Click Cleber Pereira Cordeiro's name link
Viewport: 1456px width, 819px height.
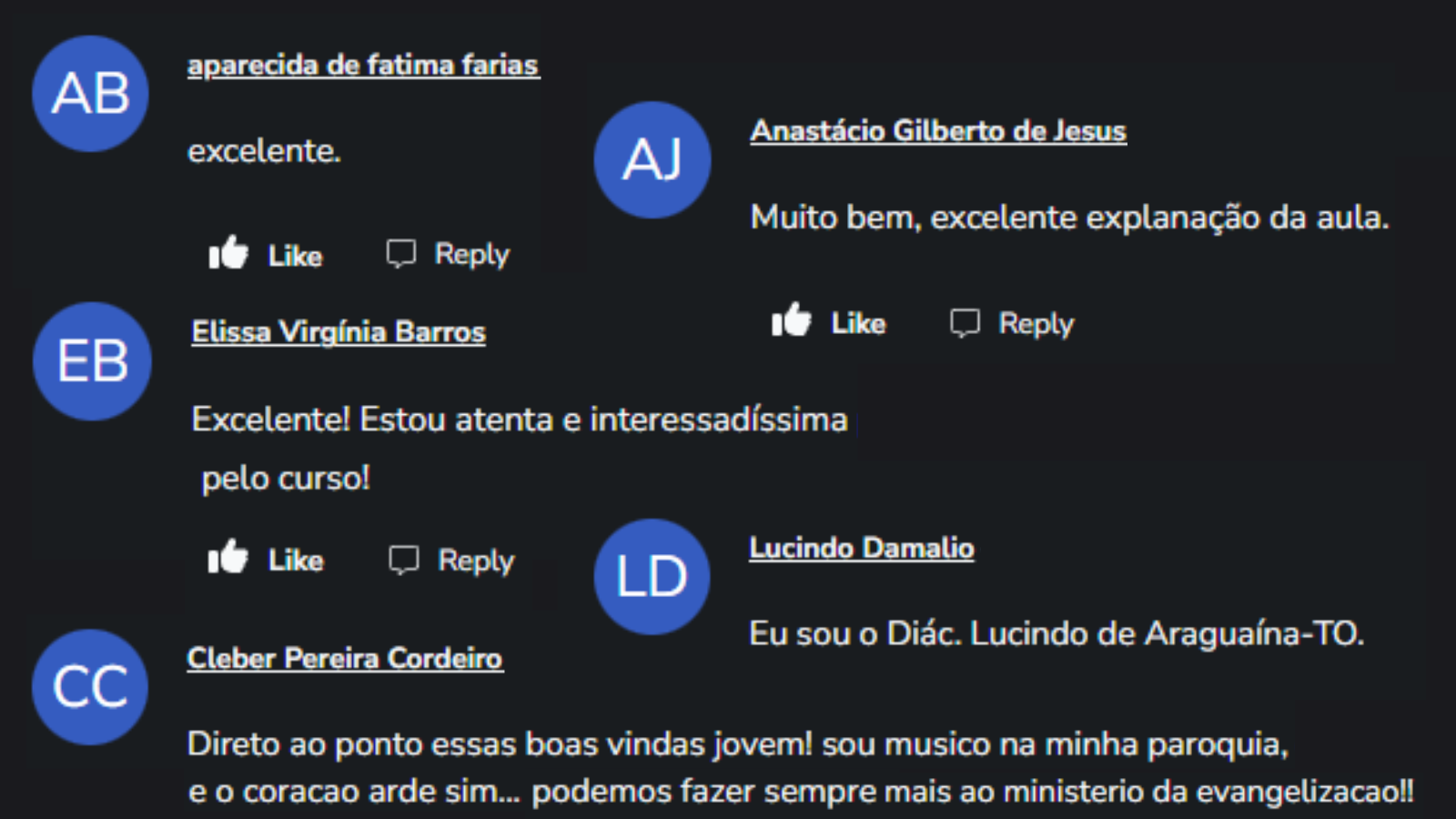point(345,658)
